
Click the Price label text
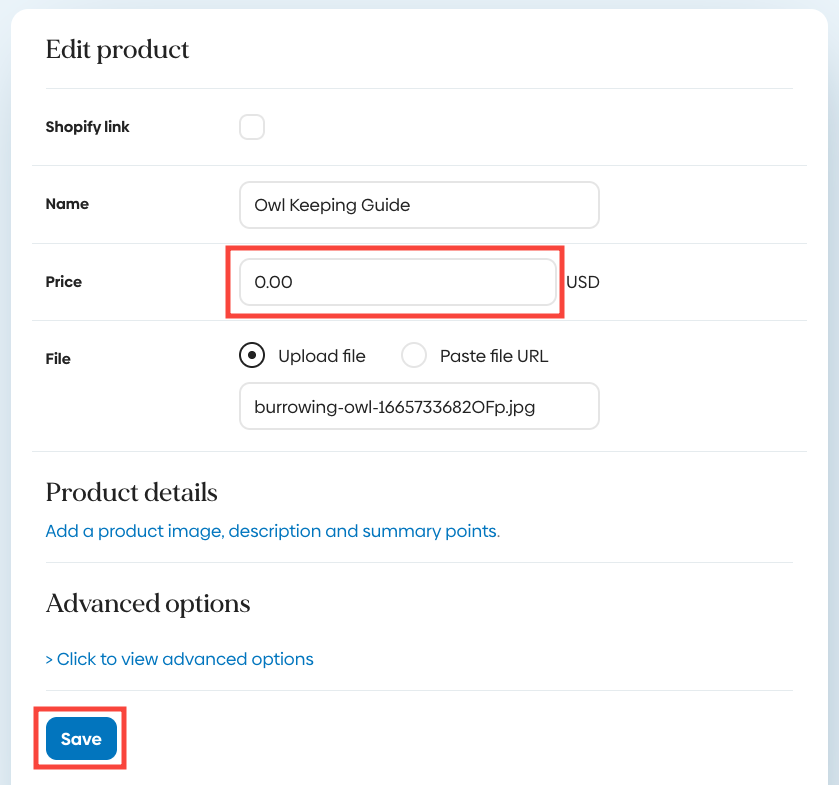pyautogui.click(x=64, y=282)
